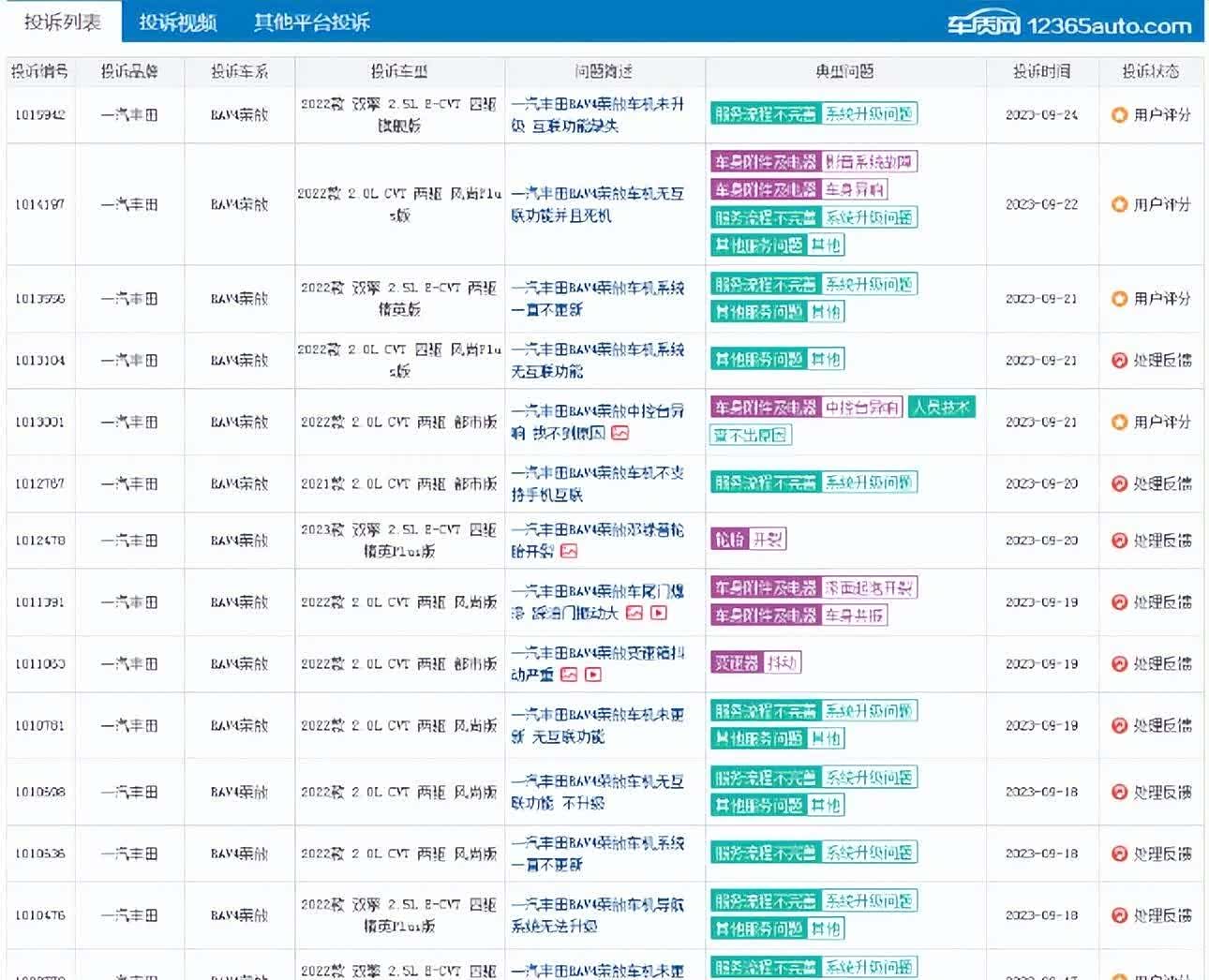1209x980 pixels.
Task: Click the 用户评分 icon for complaint 1013001
Action: coord(1119,423)
